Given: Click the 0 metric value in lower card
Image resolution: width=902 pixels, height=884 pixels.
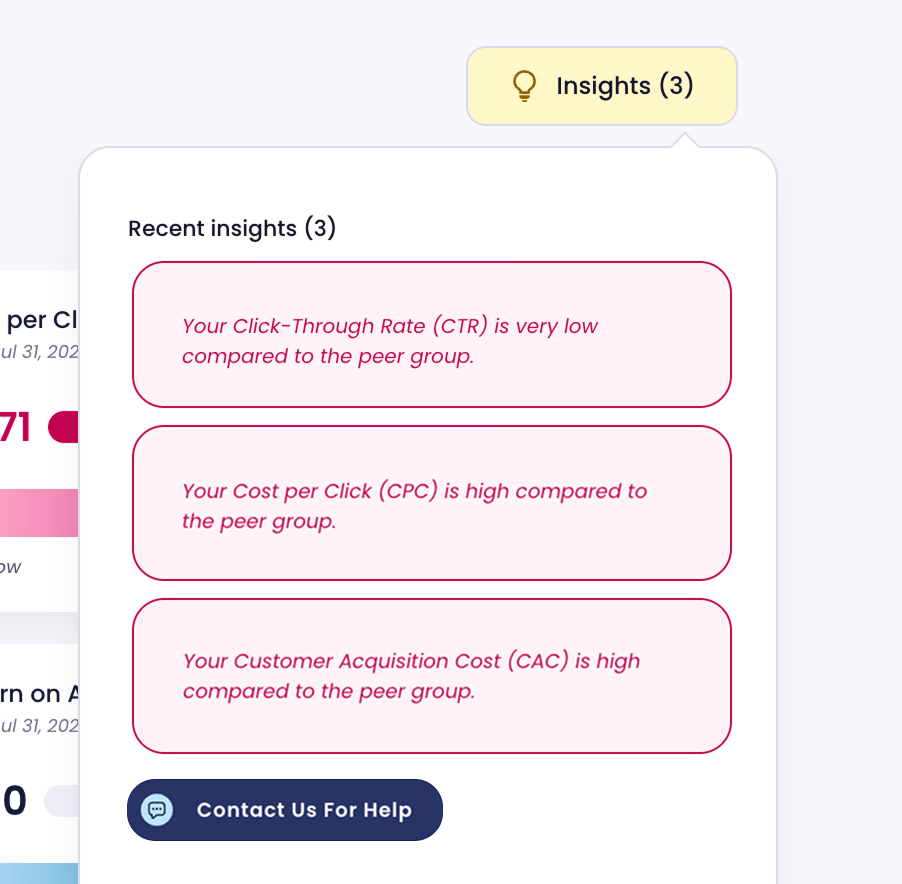Looking at the screenshot, I should click(14, 801).
